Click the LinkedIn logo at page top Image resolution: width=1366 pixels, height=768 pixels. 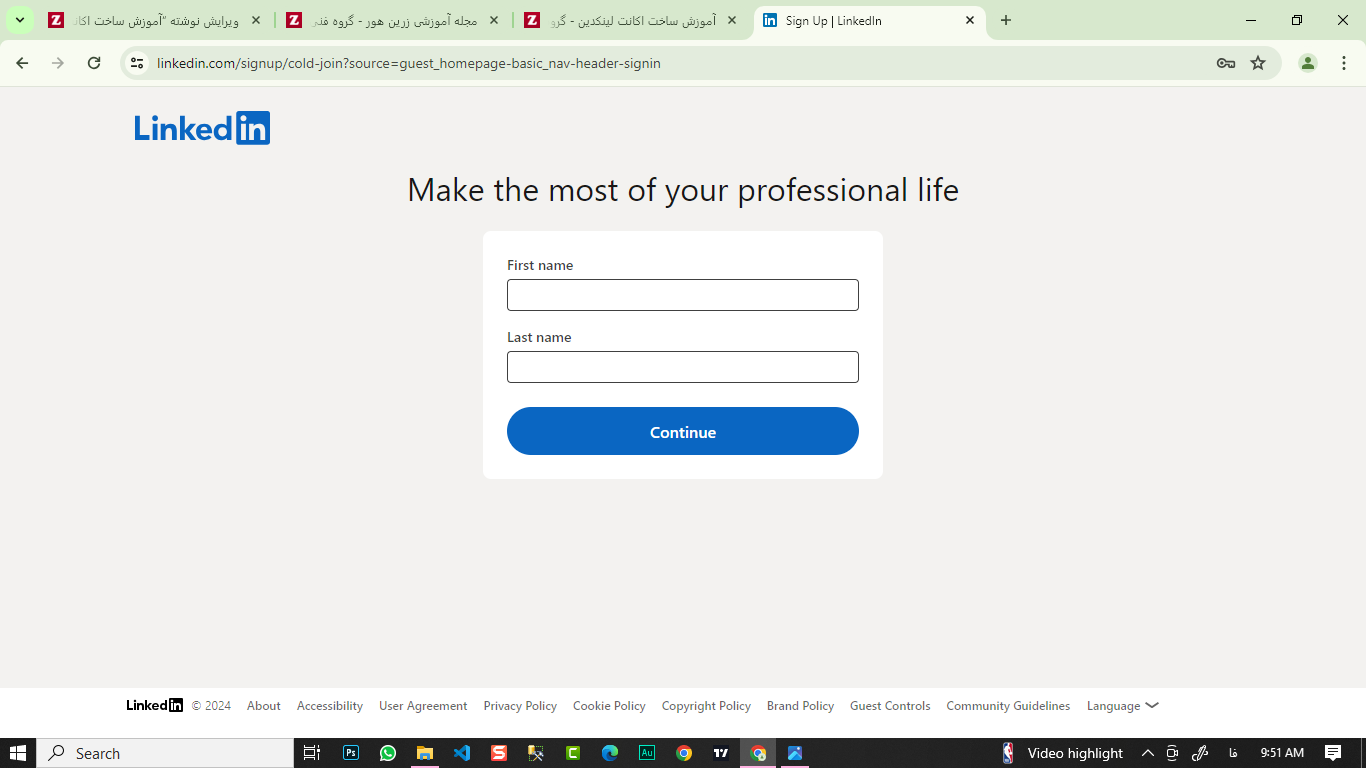(202, 128)
